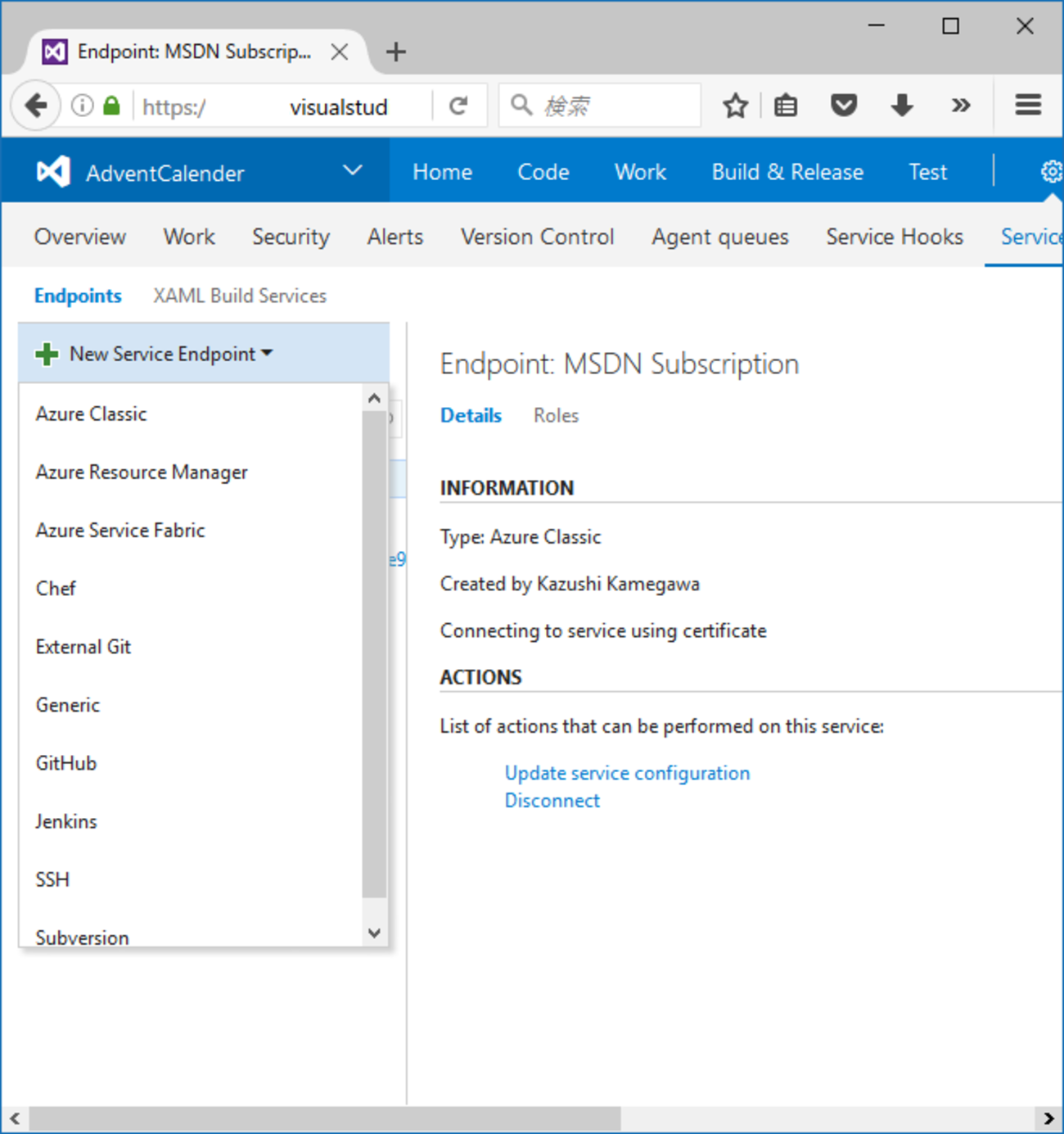Bookmark this page with the star icon

pos(735,106)
